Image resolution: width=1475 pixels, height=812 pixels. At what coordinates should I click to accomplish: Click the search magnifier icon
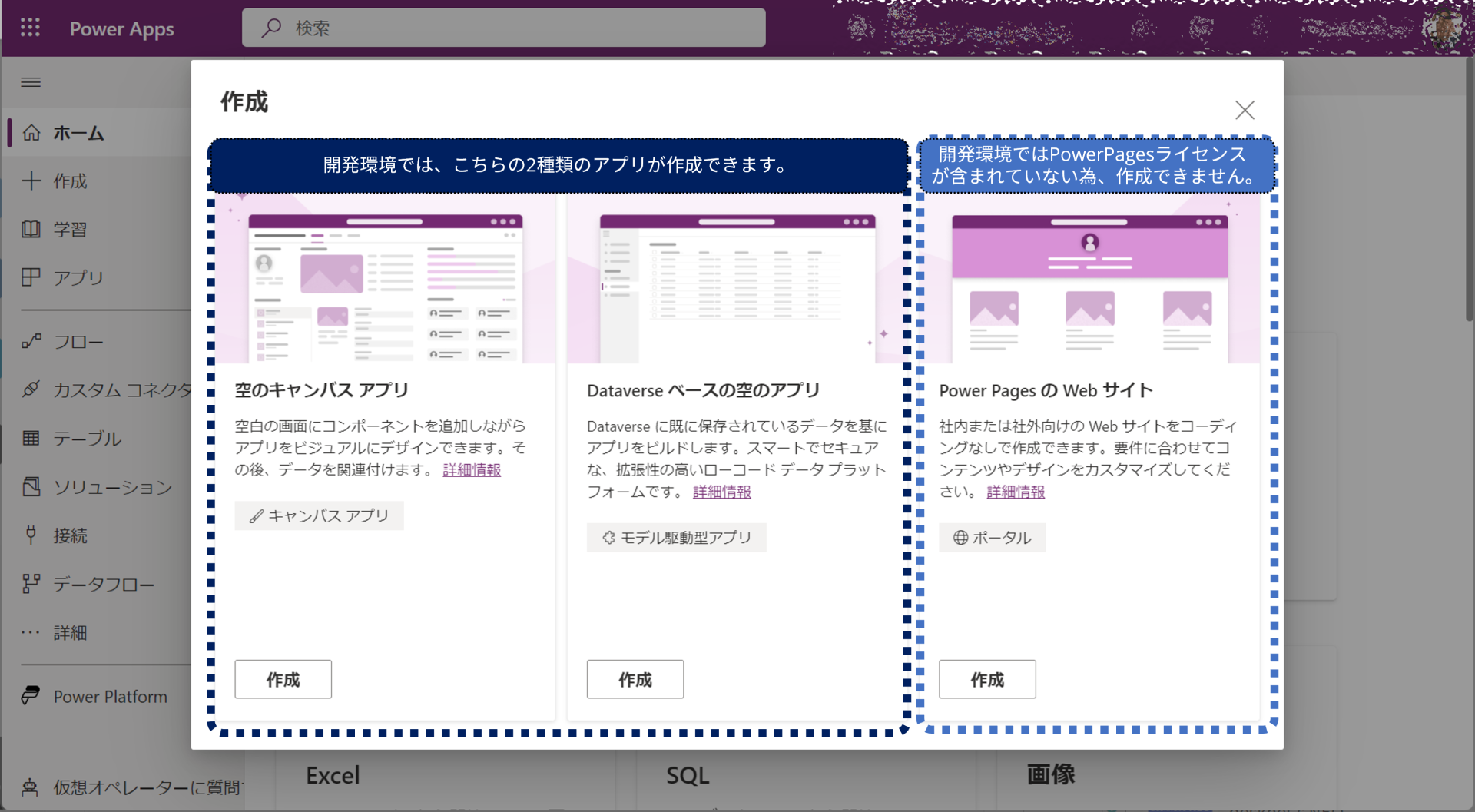[271, 28]
